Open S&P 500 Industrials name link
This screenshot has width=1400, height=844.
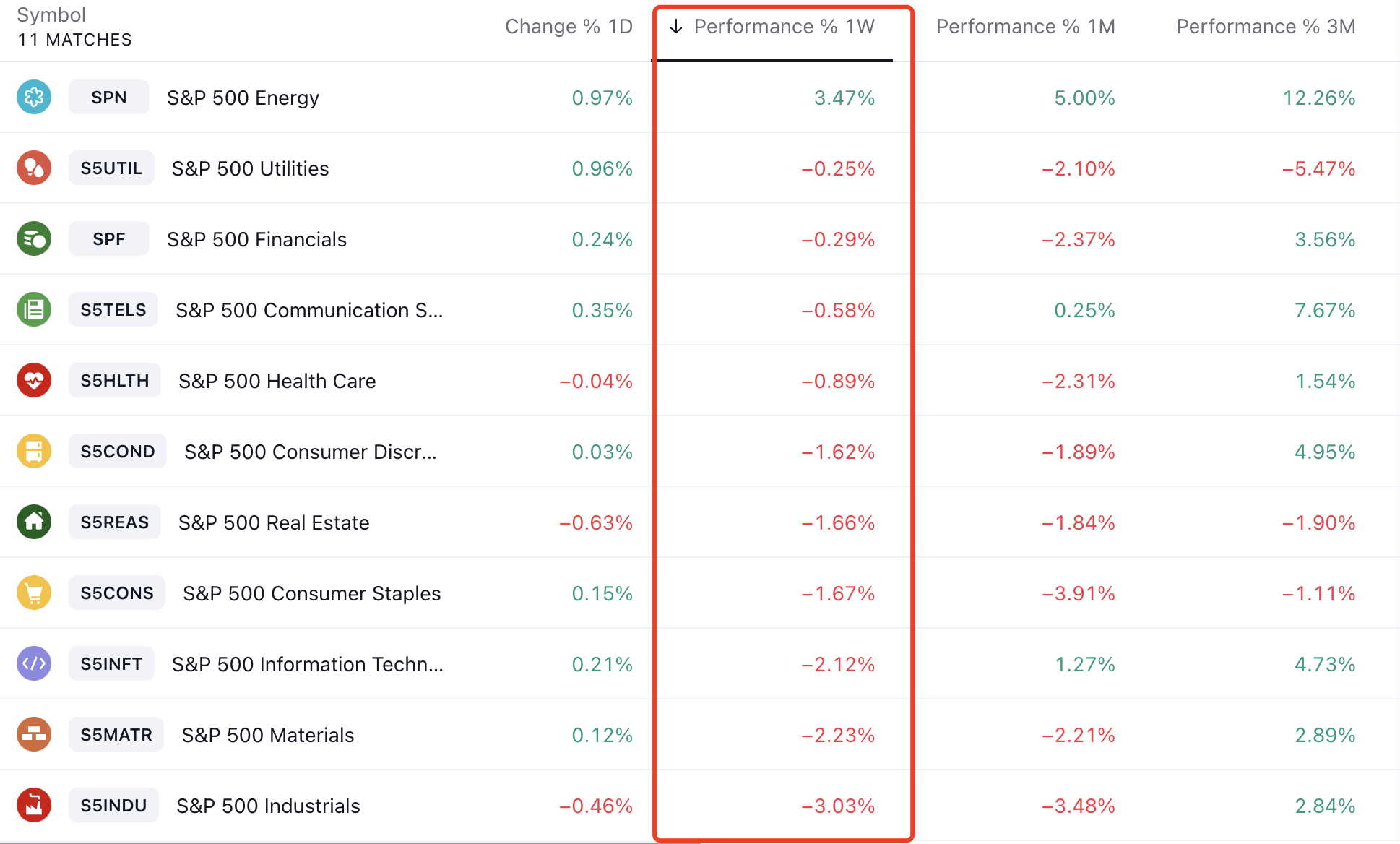[x=268, y=806]
